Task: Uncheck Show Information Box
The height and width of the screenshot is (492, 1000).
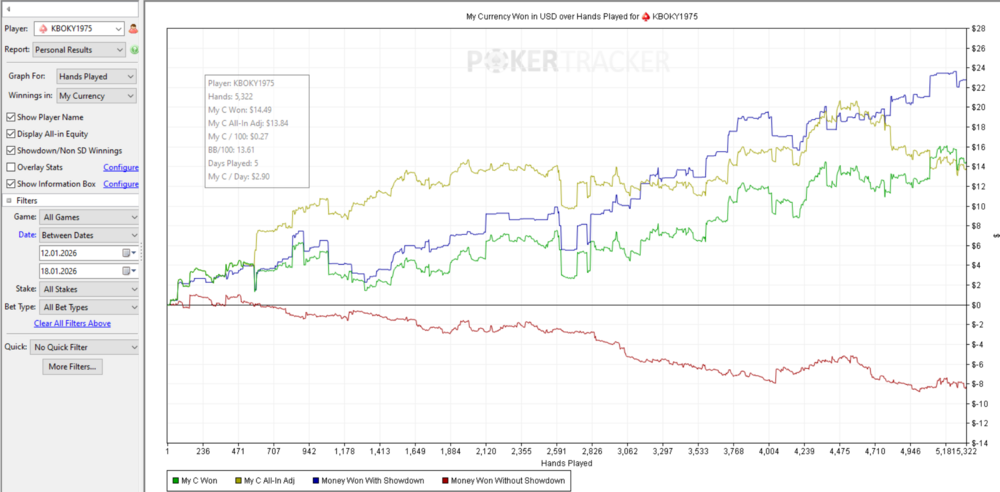Action: pyautogui.click(x=11, y=184)
